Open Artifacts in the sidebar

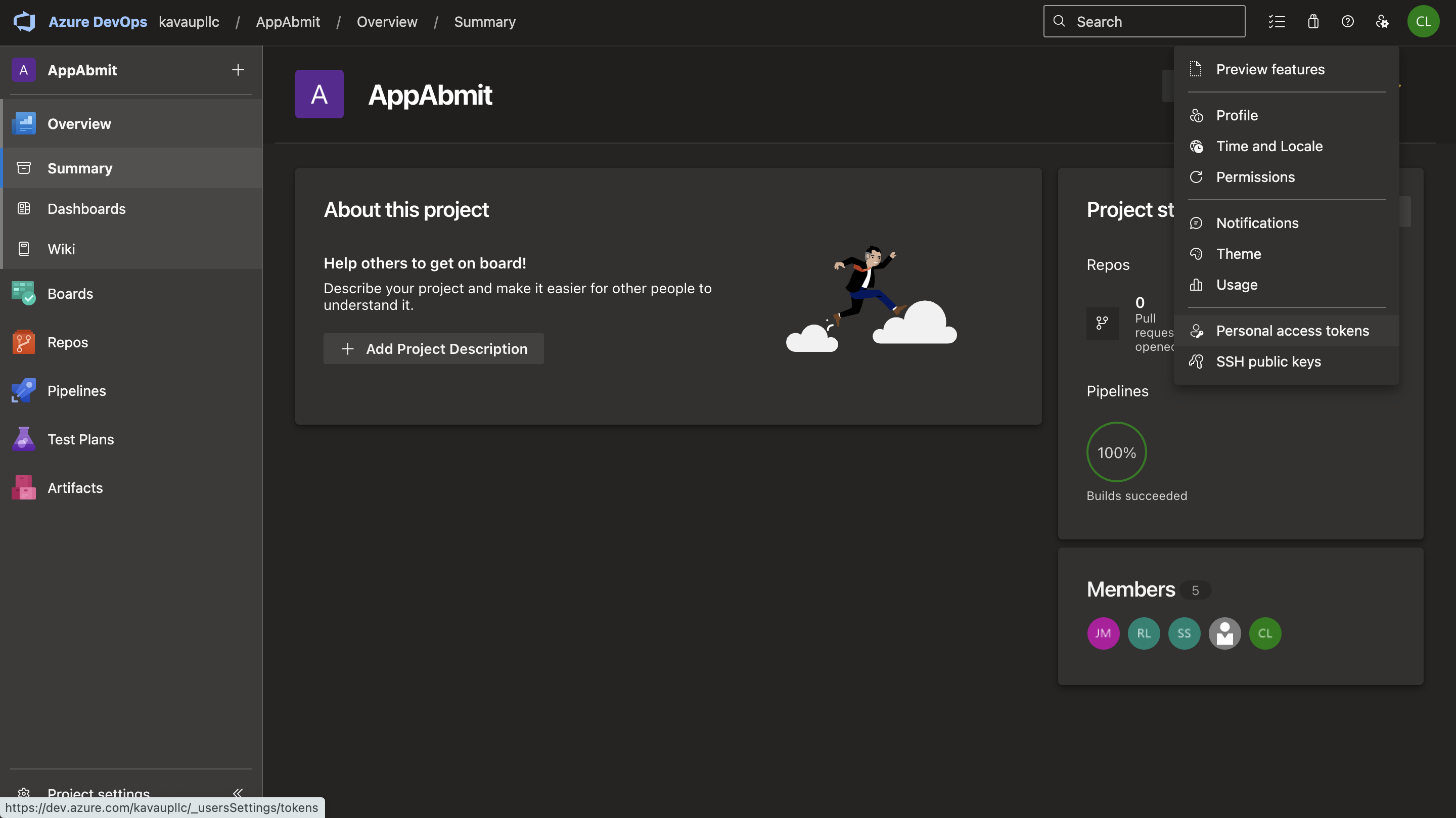pos(75,487)
